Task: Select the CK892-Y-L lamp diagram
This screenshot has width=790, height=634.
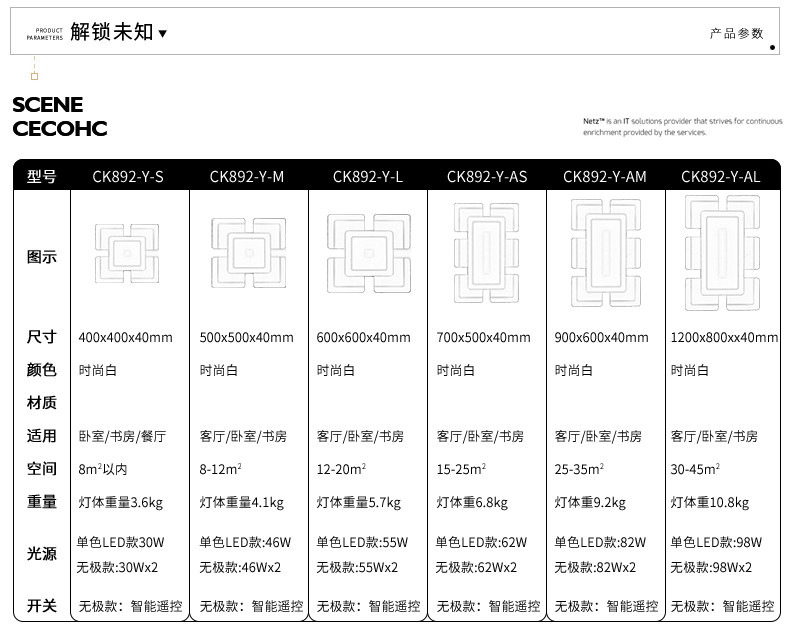Action: [369, 253]
